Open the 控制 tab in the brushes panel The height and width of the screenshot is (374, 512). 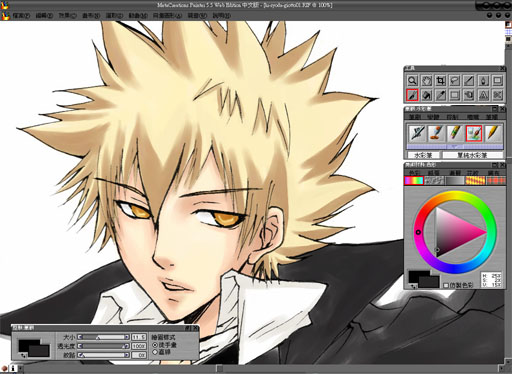[x=453, y=117]
